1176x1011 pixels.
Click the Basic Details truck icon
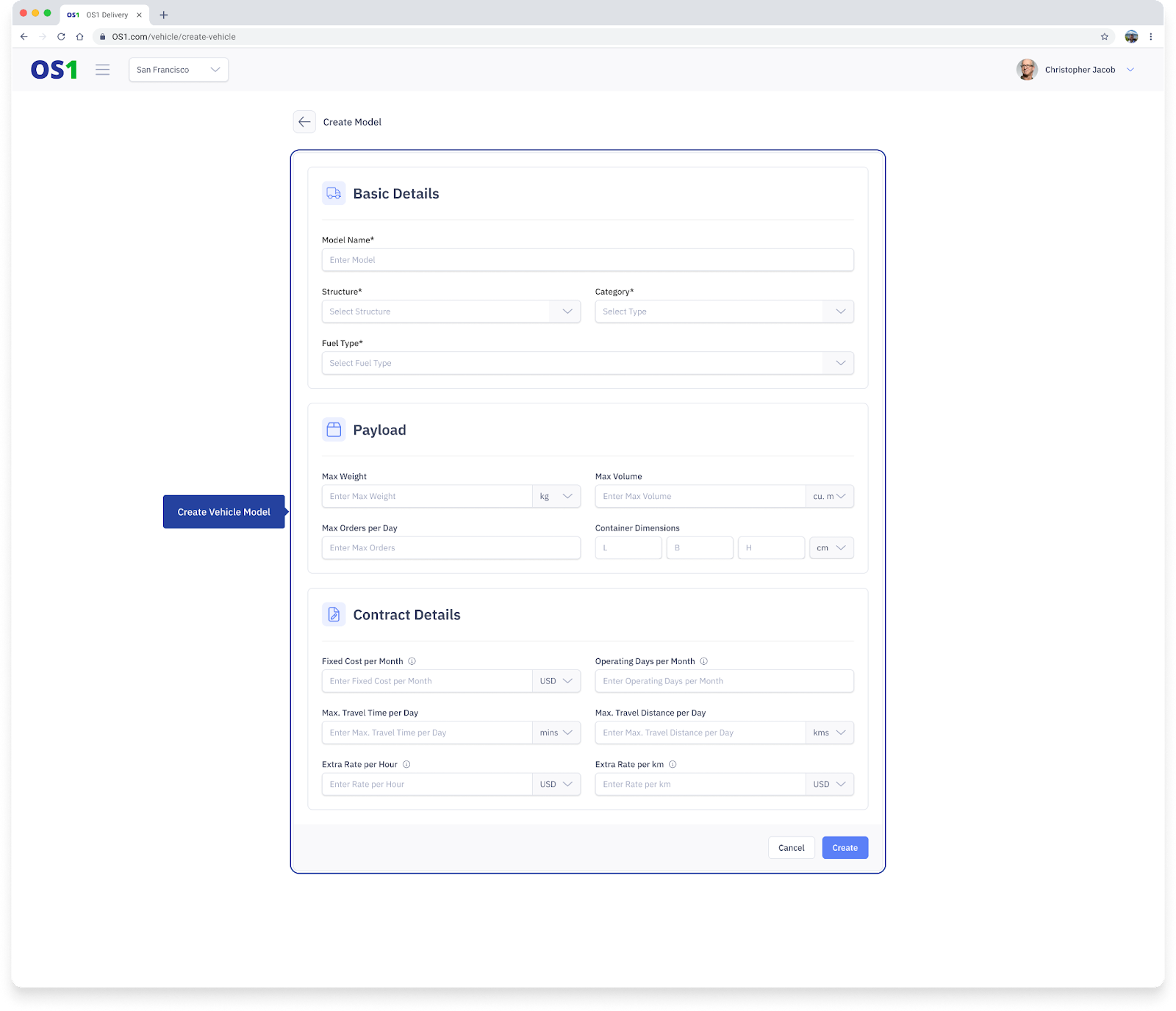tap(334, 193)
